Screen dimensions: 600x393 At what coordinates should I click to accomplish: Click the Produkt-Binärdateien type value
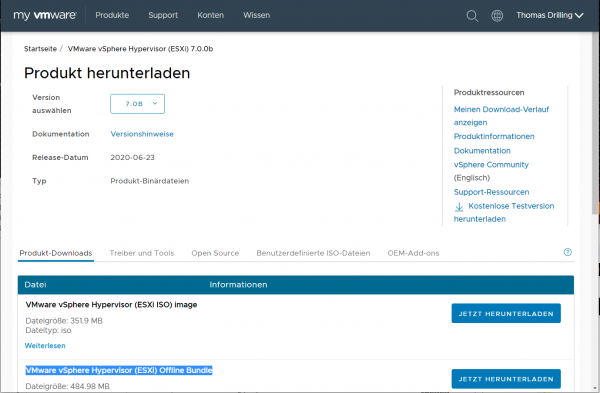coord(150,181)
